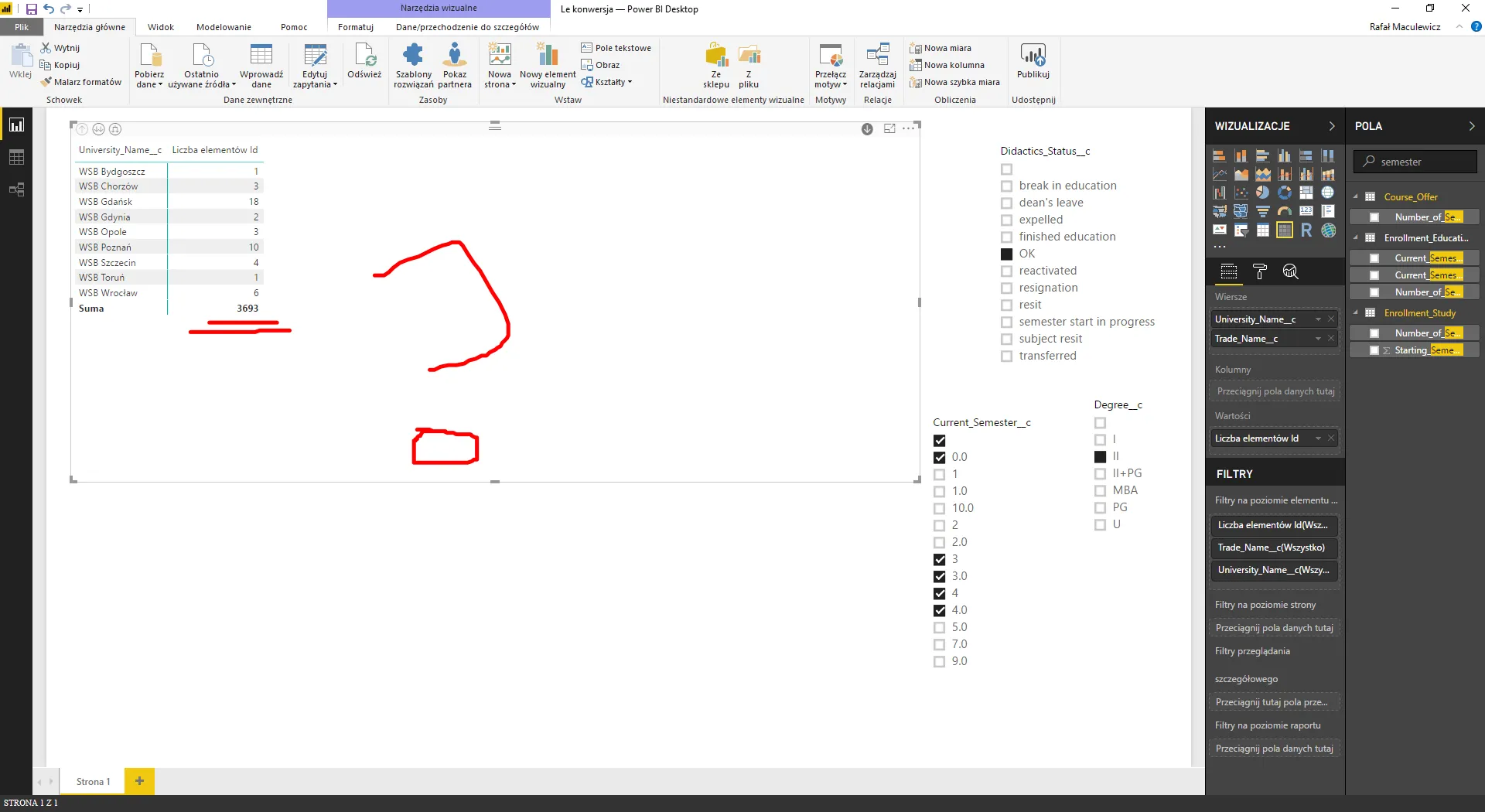Click the 'Liczba elementów Id' column header
Viewport: 1485px width, 812px height.
pos(215,150)
